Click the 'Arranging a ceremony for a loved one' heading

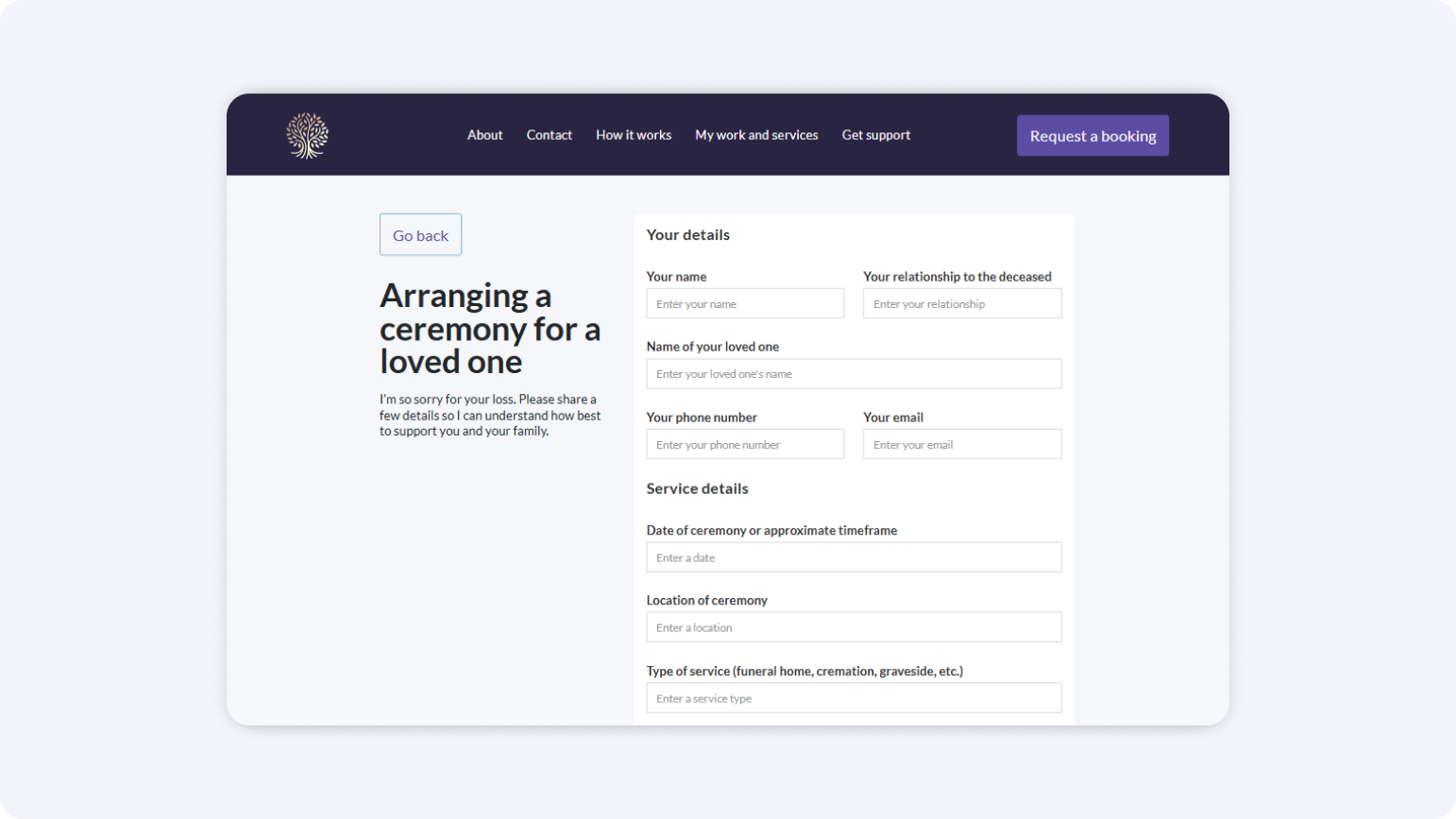tap(490, 329)
